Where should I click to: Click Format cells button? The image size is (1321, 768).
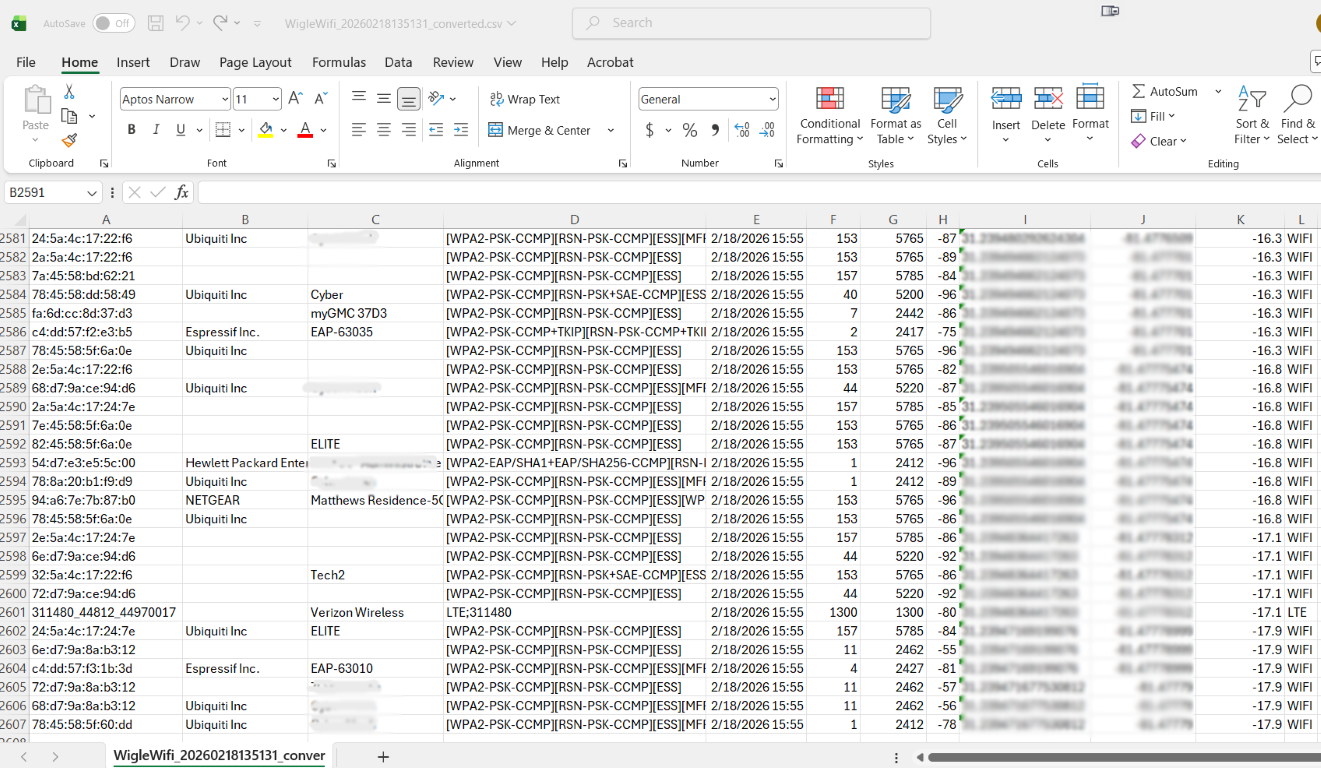[x=1090, y=115]
